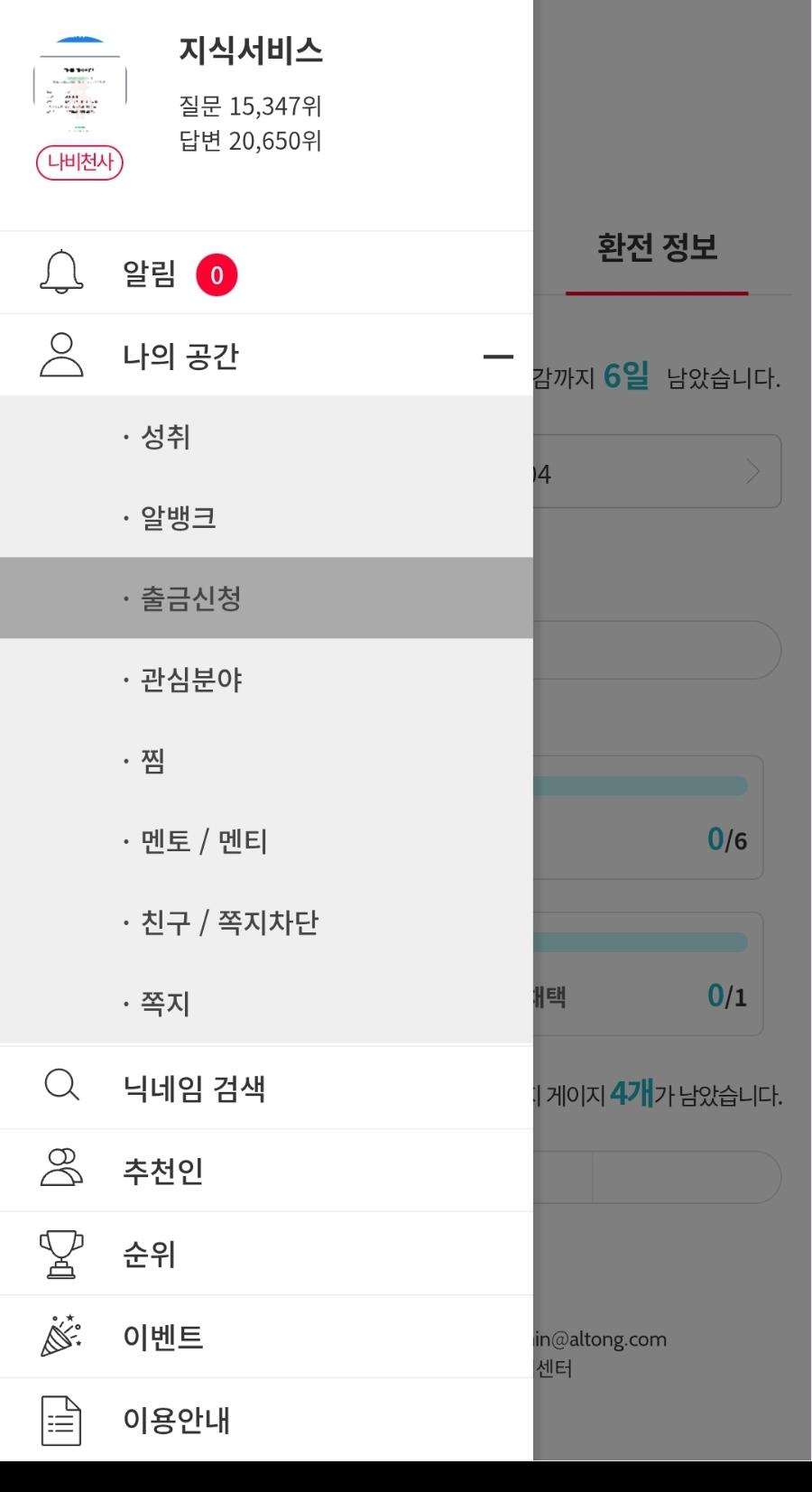Tap the event party popper icon

pos(61,1336)
